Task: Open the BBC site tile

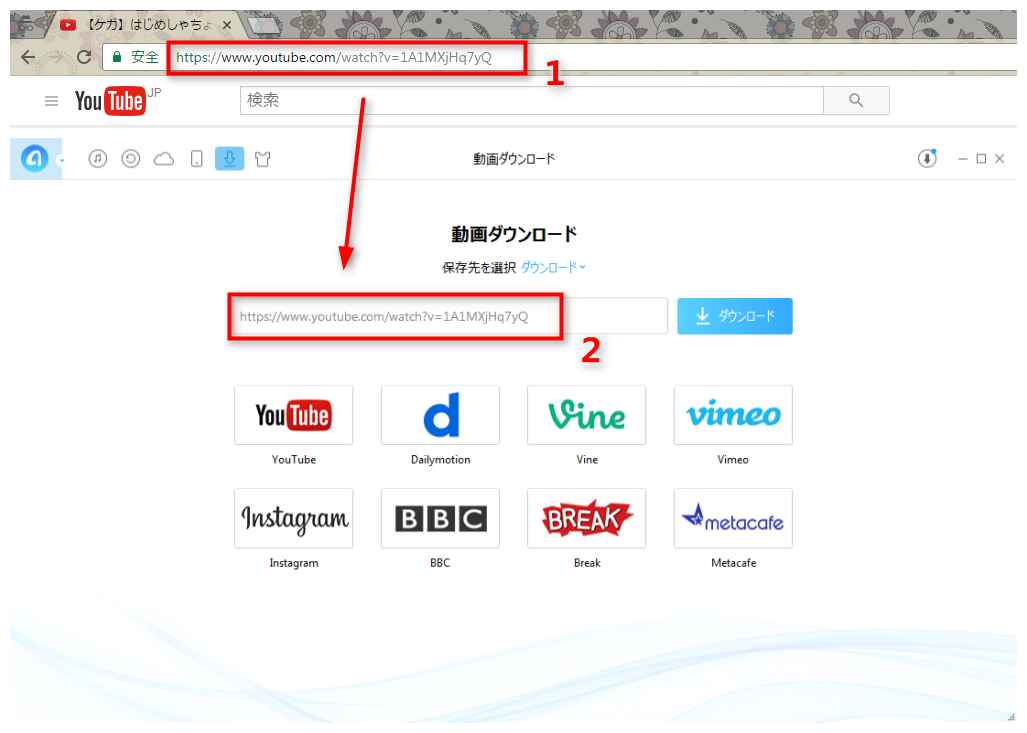Action: click(x=440, y=518)
